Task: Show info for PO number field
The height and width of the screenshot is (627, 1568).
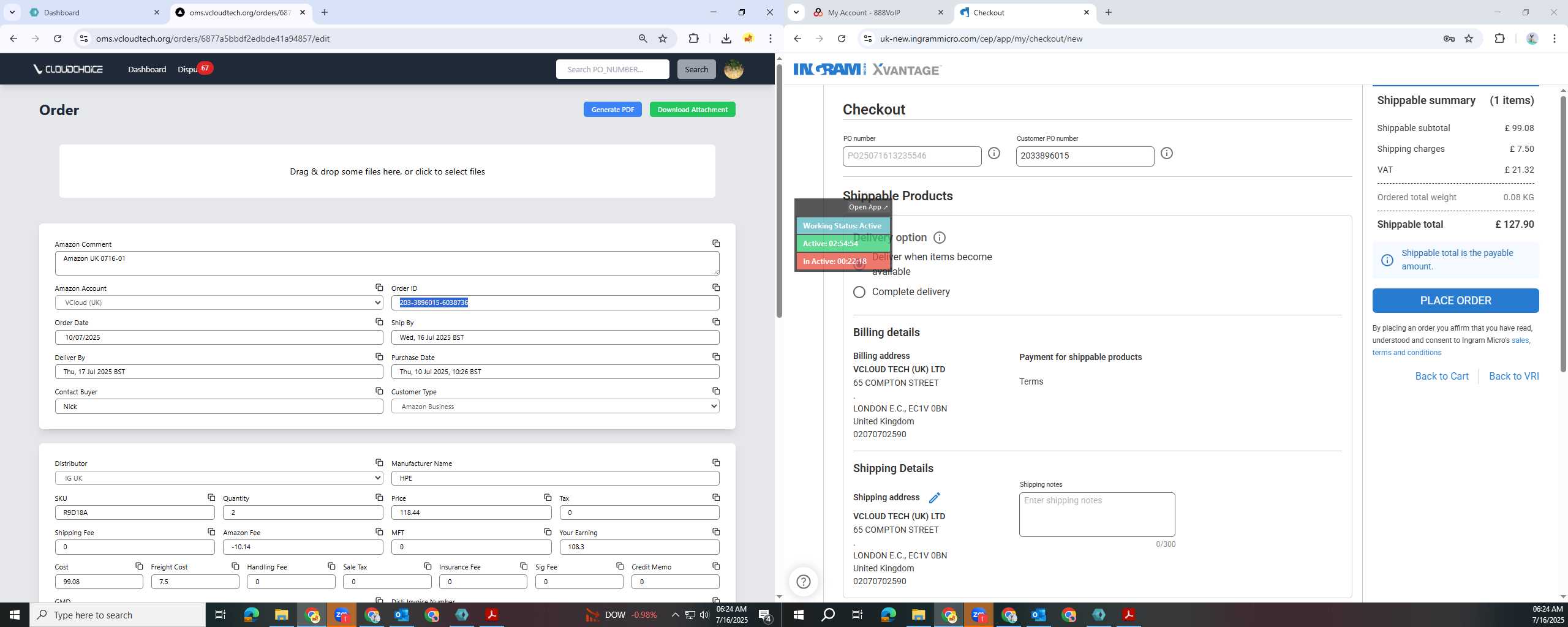Action: (993, 153)
